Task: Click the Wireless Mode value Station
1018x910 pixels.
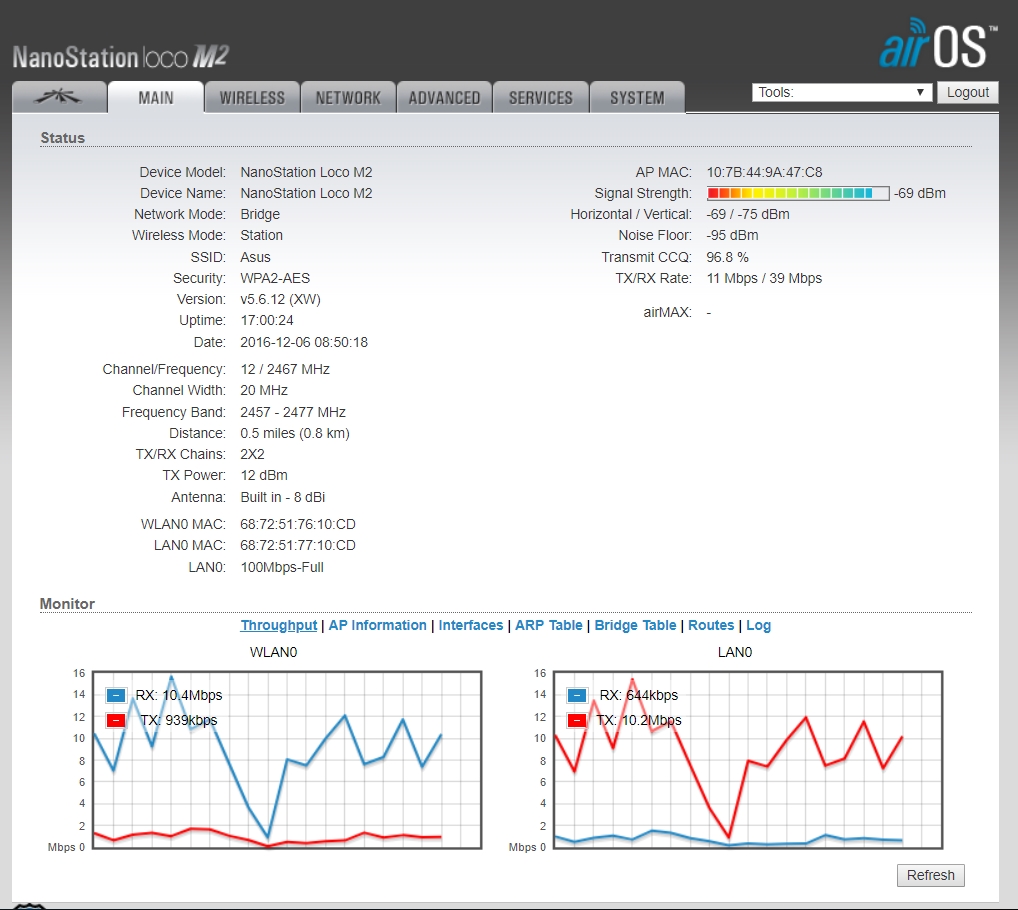Action: tap(262, 235)
